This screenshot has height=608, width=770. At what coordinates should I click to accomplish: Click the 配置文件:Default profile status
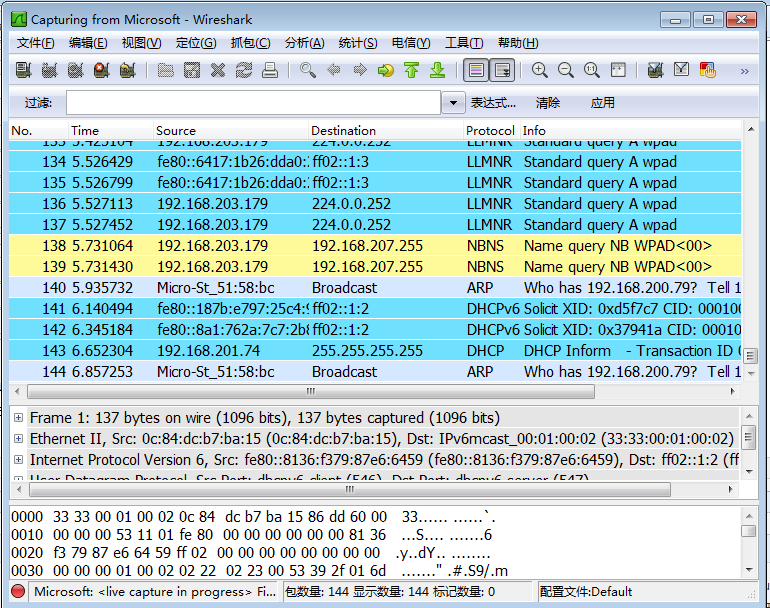click(586, 591)
